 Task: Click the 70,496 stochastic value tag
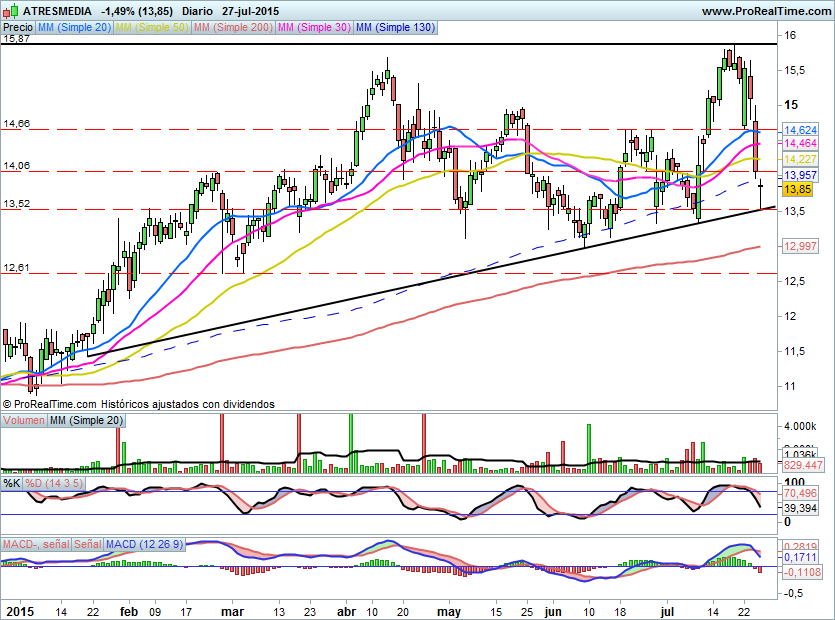(x=800, y=493)
